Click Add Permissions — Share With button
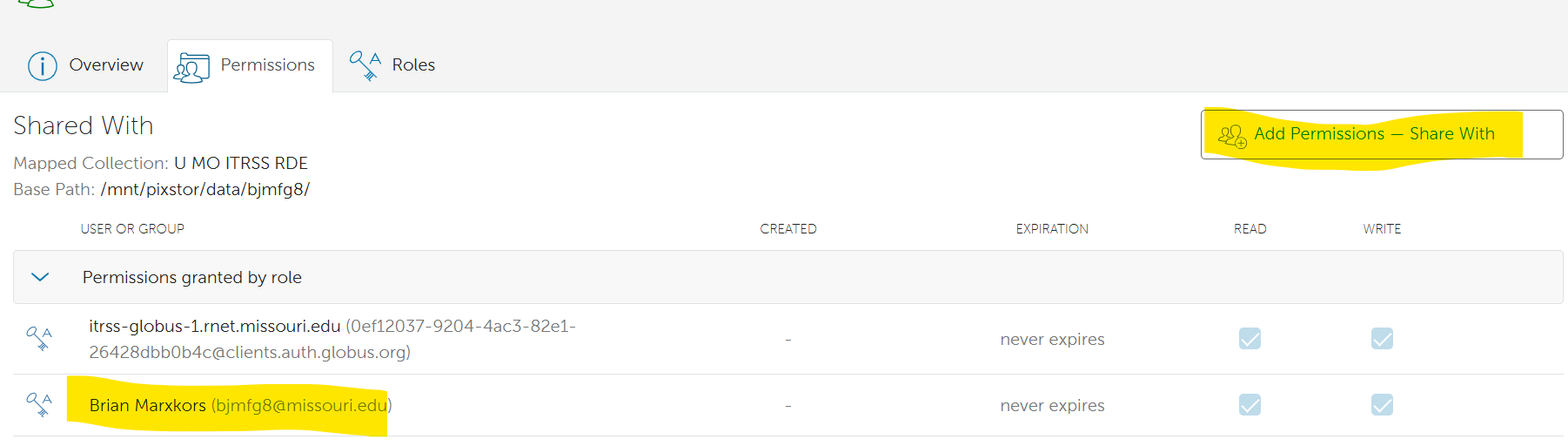1568x446 pixels. click(x=1374, y=134)
